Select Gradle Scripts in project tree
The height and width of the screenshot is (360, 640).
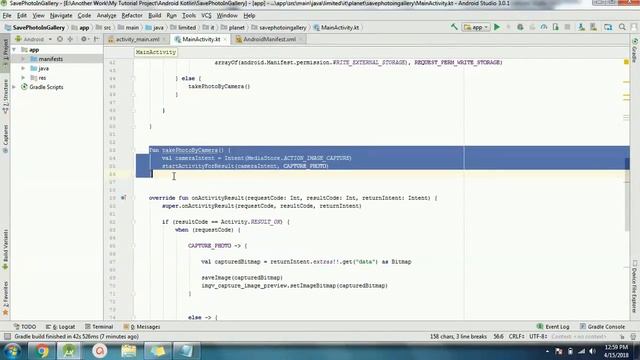pos(46,87)
